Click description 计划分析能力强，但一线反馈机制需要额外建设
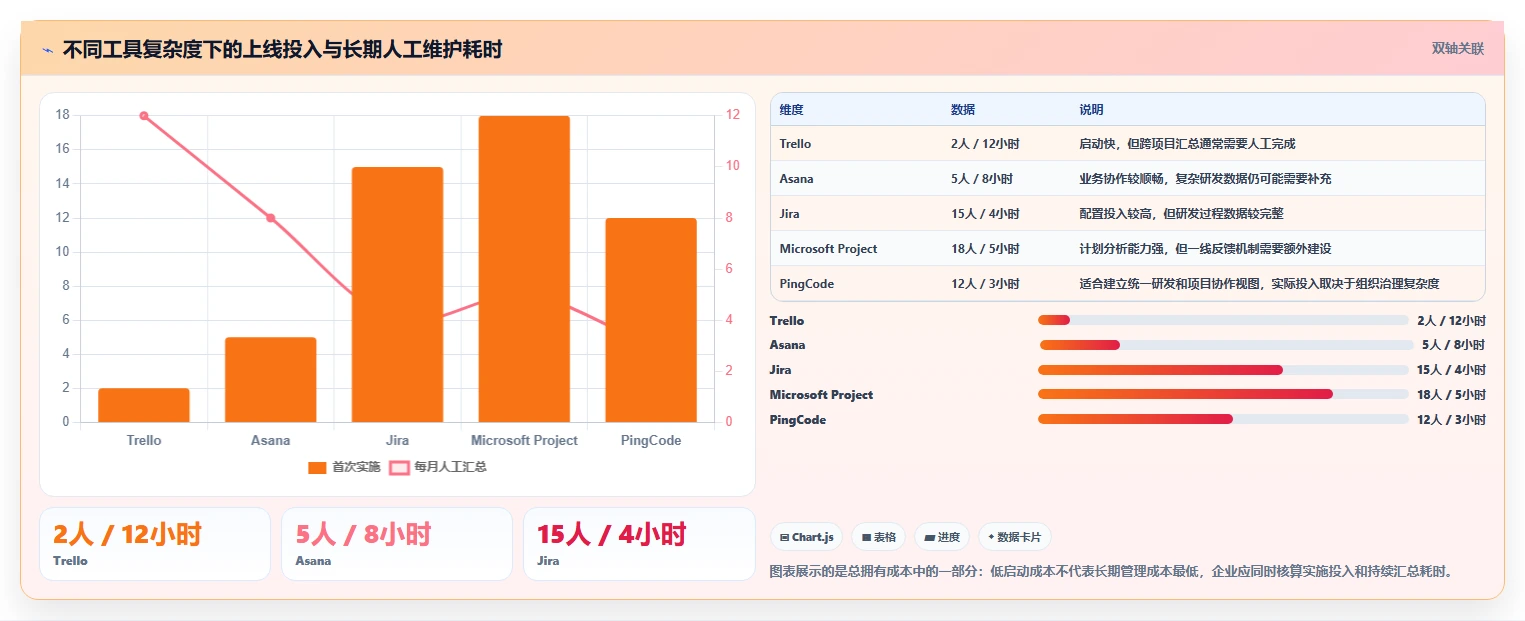This screenshot has width=1525, height=621. (x=1205, y=249)
